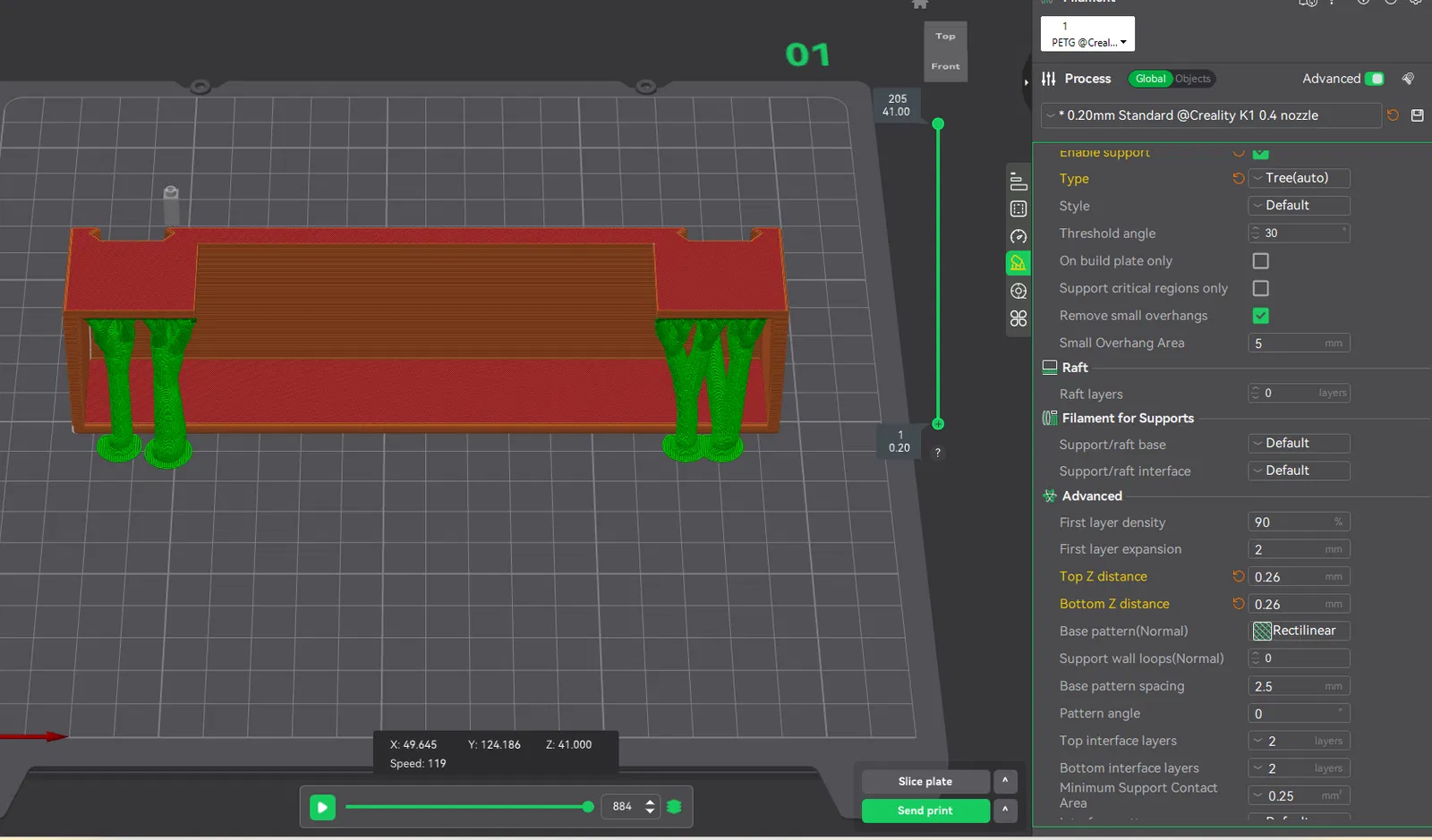Click the green Send print button

pyautogui.click(x=925, y=810)
